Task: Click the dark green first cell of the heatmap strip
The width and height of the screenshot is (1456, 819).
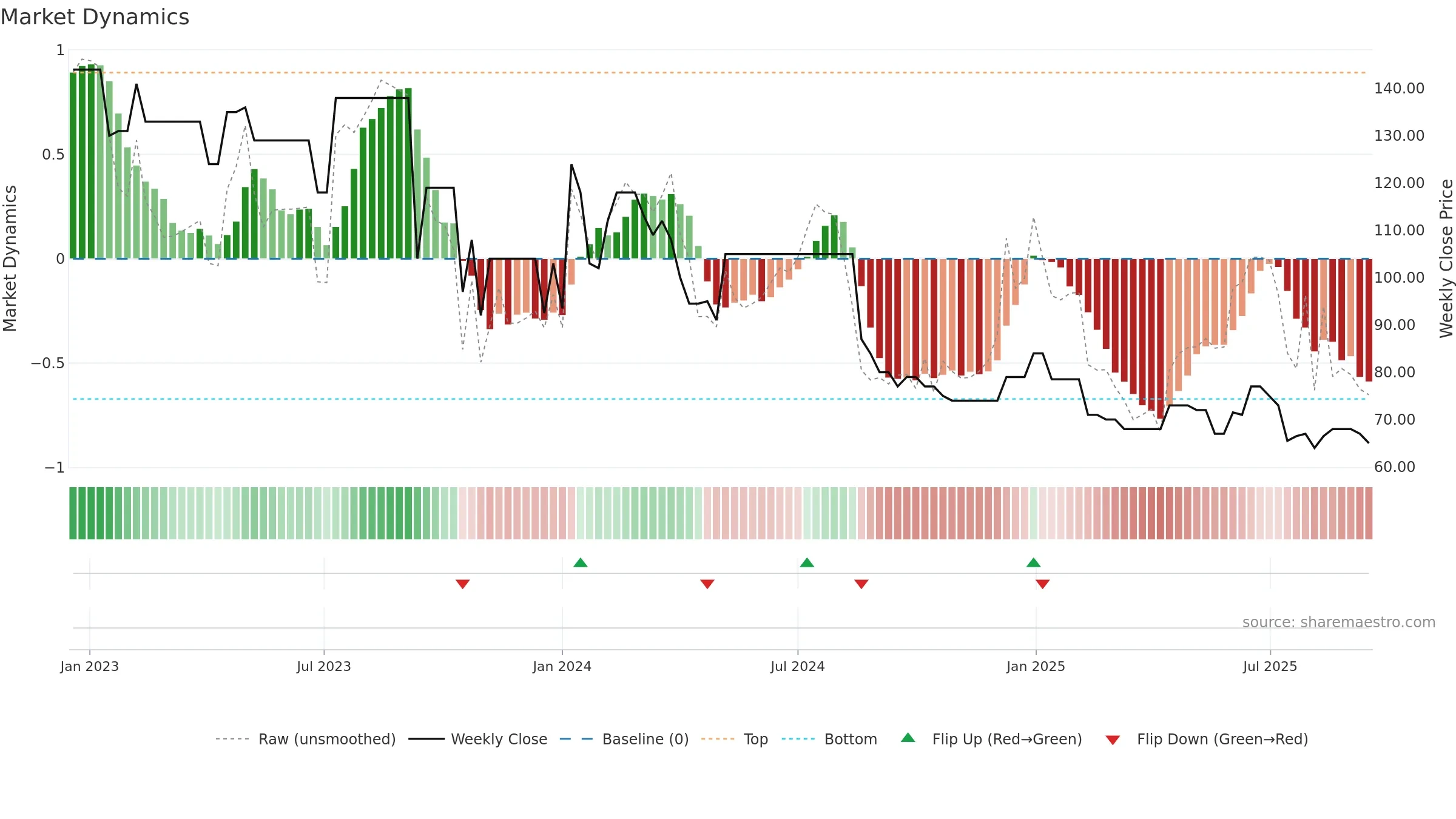Action: pos(73,513)
